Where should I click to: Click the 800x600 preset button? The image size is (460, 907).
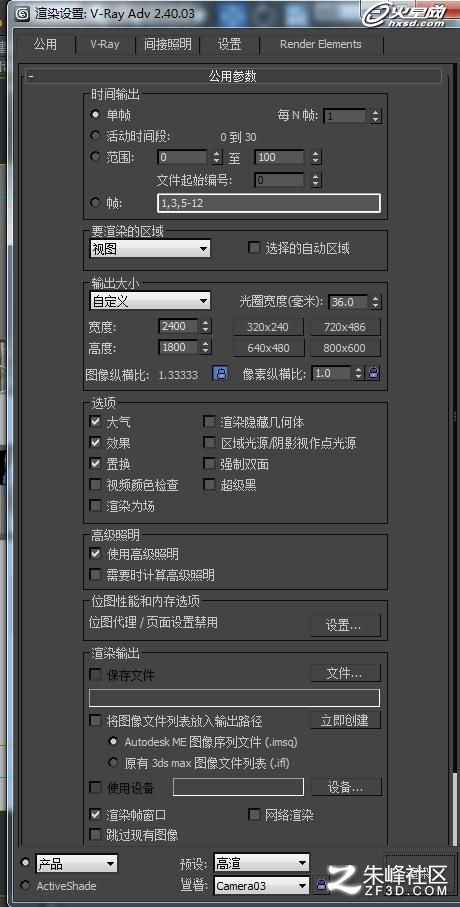(x=345, y=348)
